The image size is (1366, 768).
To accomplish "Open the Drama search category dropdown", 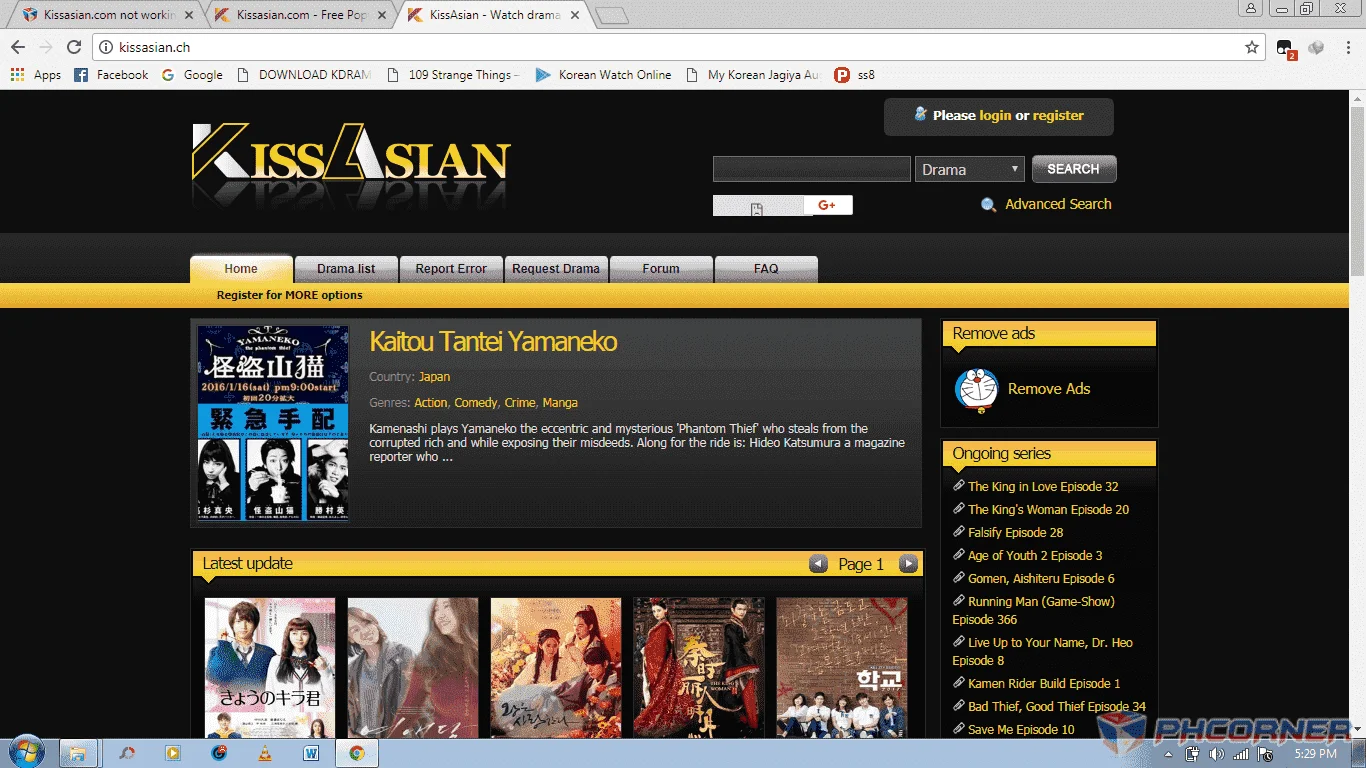I will tap(970, 169).
